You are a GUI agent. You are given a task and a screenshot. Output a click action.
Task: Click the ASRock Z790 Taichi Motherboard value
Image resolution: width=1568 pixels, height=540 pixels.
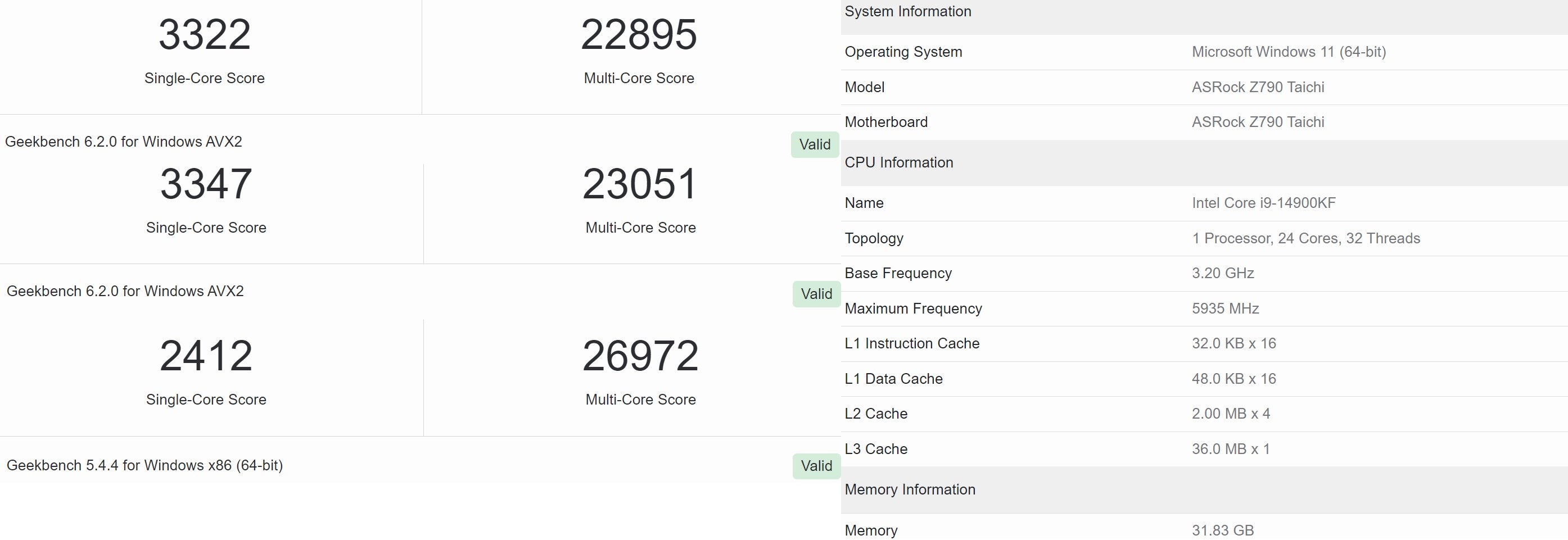(1258, 121)
